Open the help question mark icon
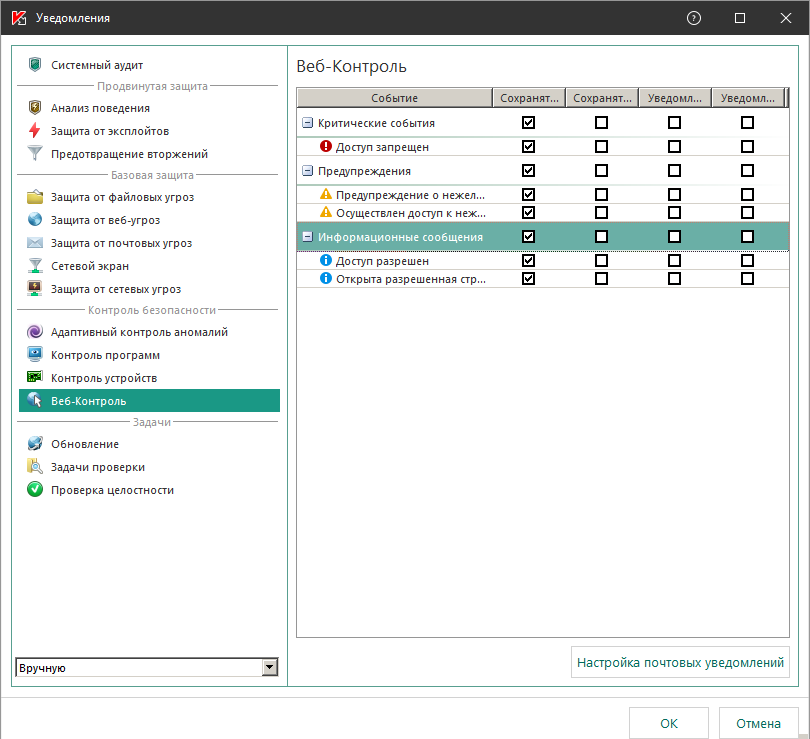 [694, 18]
